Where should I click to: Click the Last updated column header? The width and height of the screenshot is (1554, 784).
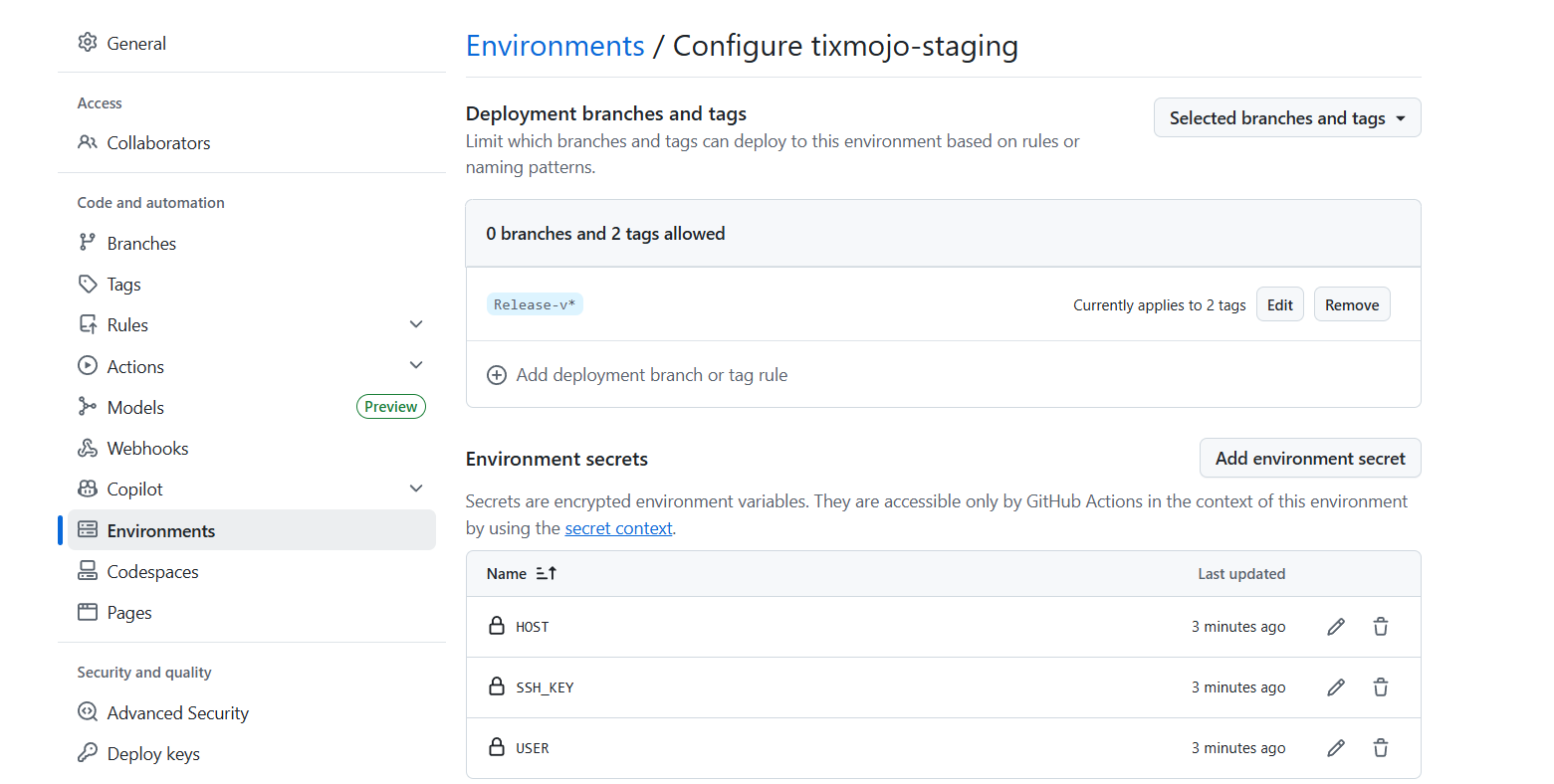pos(1241,574)
